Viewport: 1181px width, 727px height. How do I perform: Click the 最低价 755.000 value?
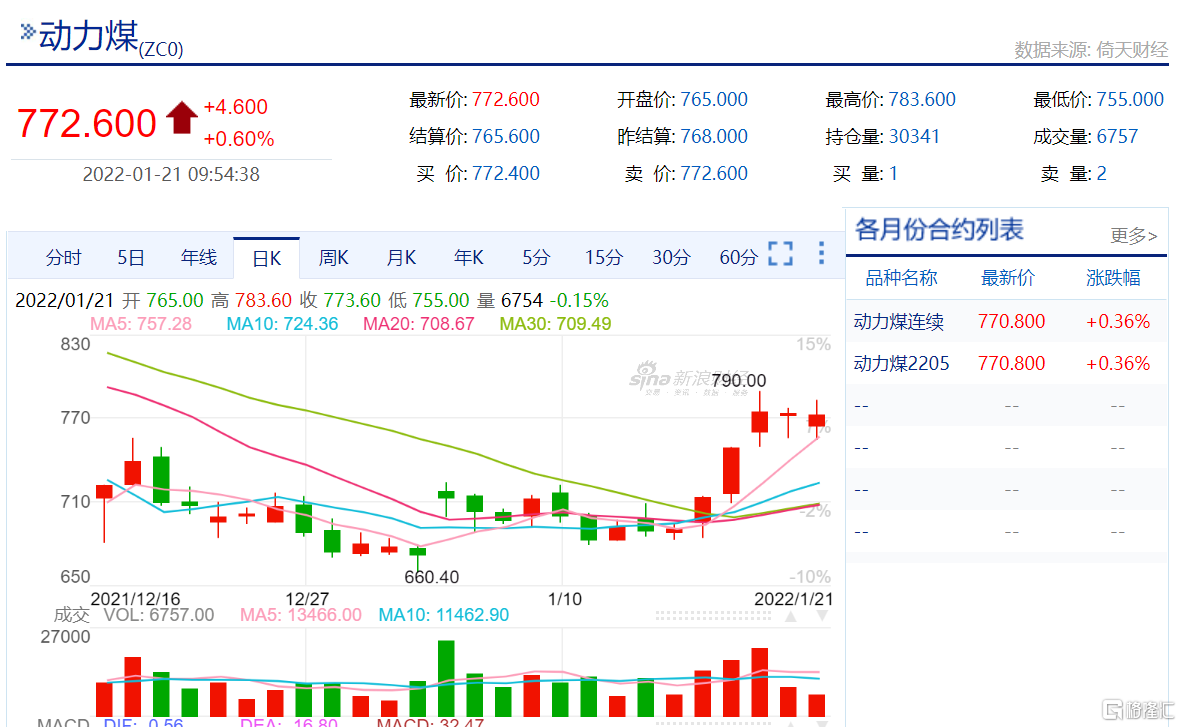point(1130,99)
